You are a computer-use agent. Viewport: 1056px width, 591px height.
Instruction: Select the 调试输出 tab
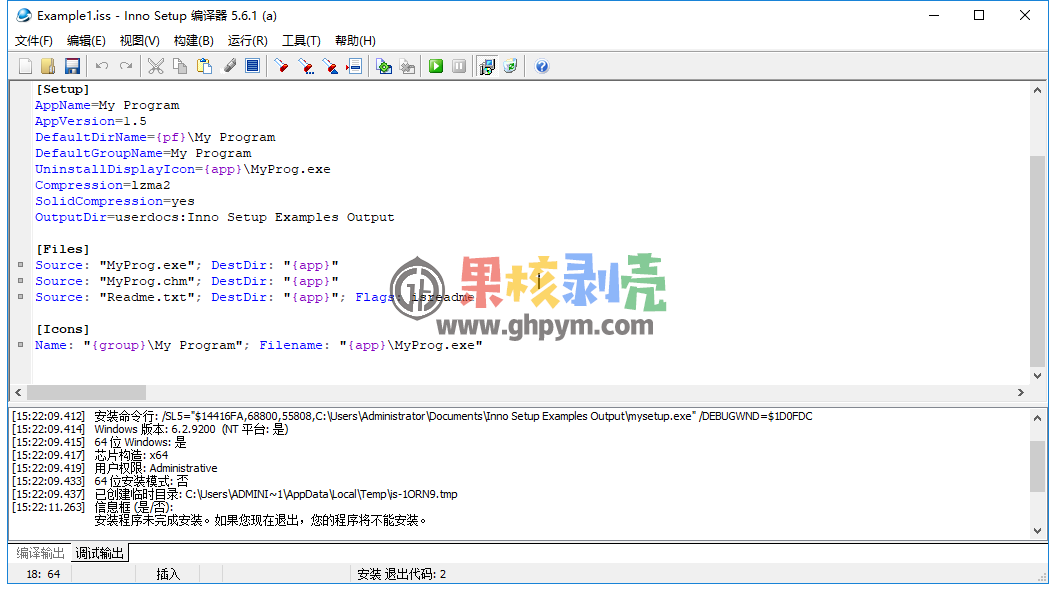pos(100,553)
